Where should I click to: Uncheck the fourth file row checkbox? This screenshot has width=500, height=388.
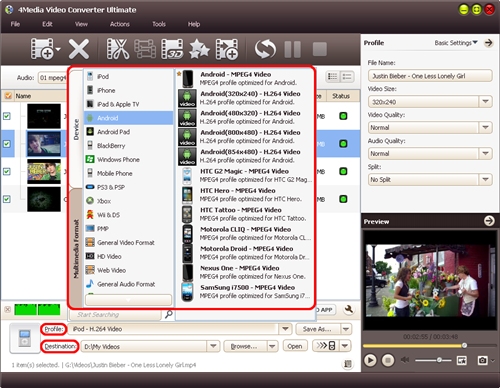tap(7, 199)
